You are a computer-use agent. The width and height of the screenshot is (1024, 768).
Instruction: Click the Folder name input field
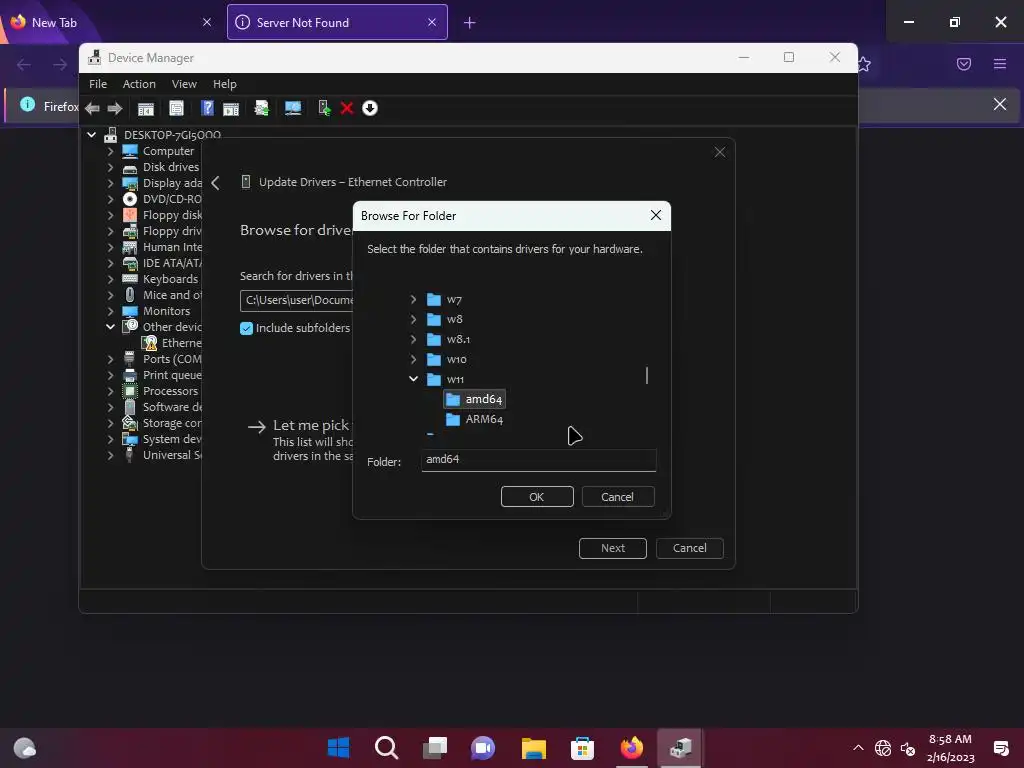pyautogui.click(x=539, y=460)
